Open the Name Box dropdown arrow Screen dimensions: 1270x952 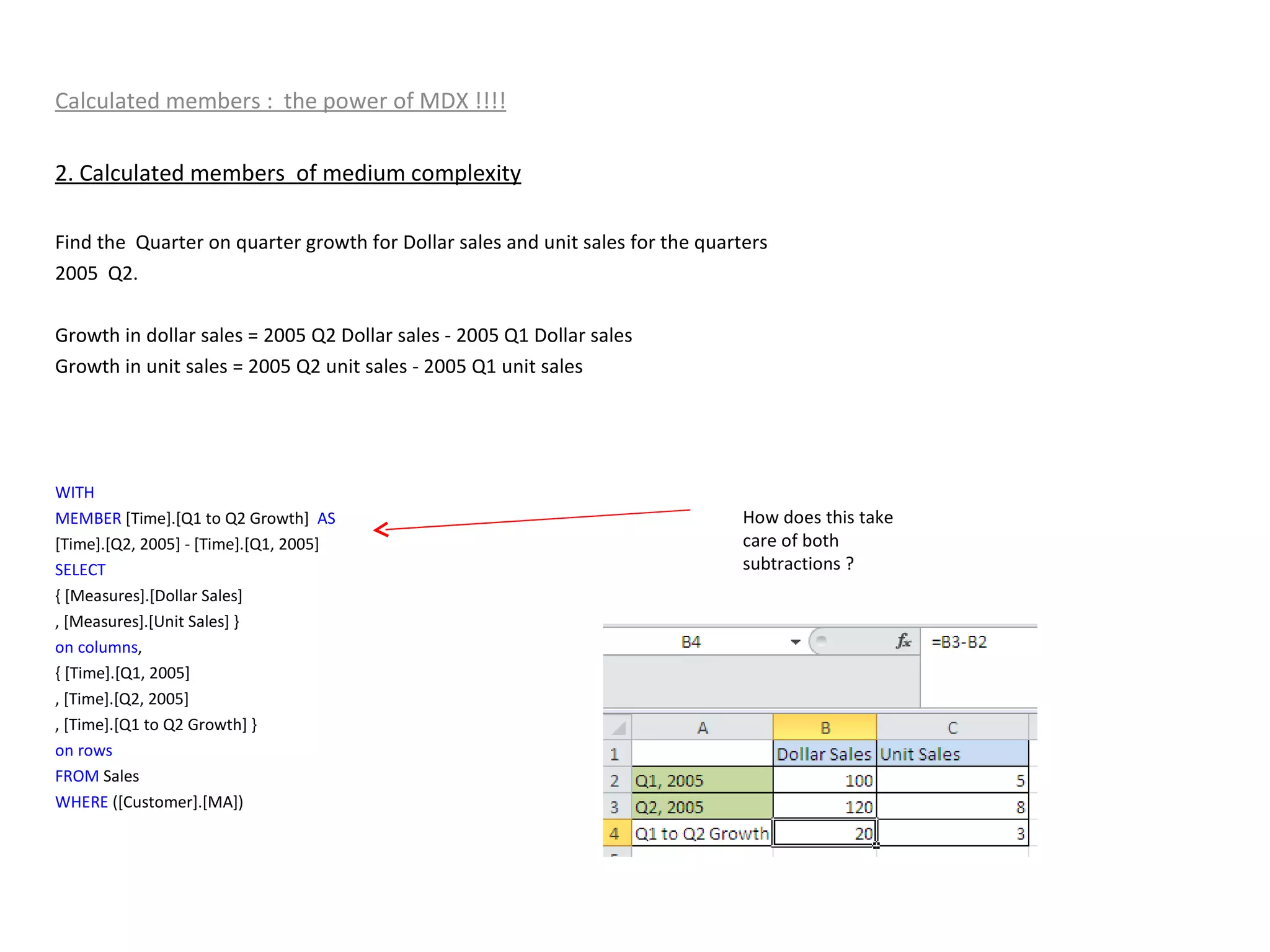[x=796, y=641]
